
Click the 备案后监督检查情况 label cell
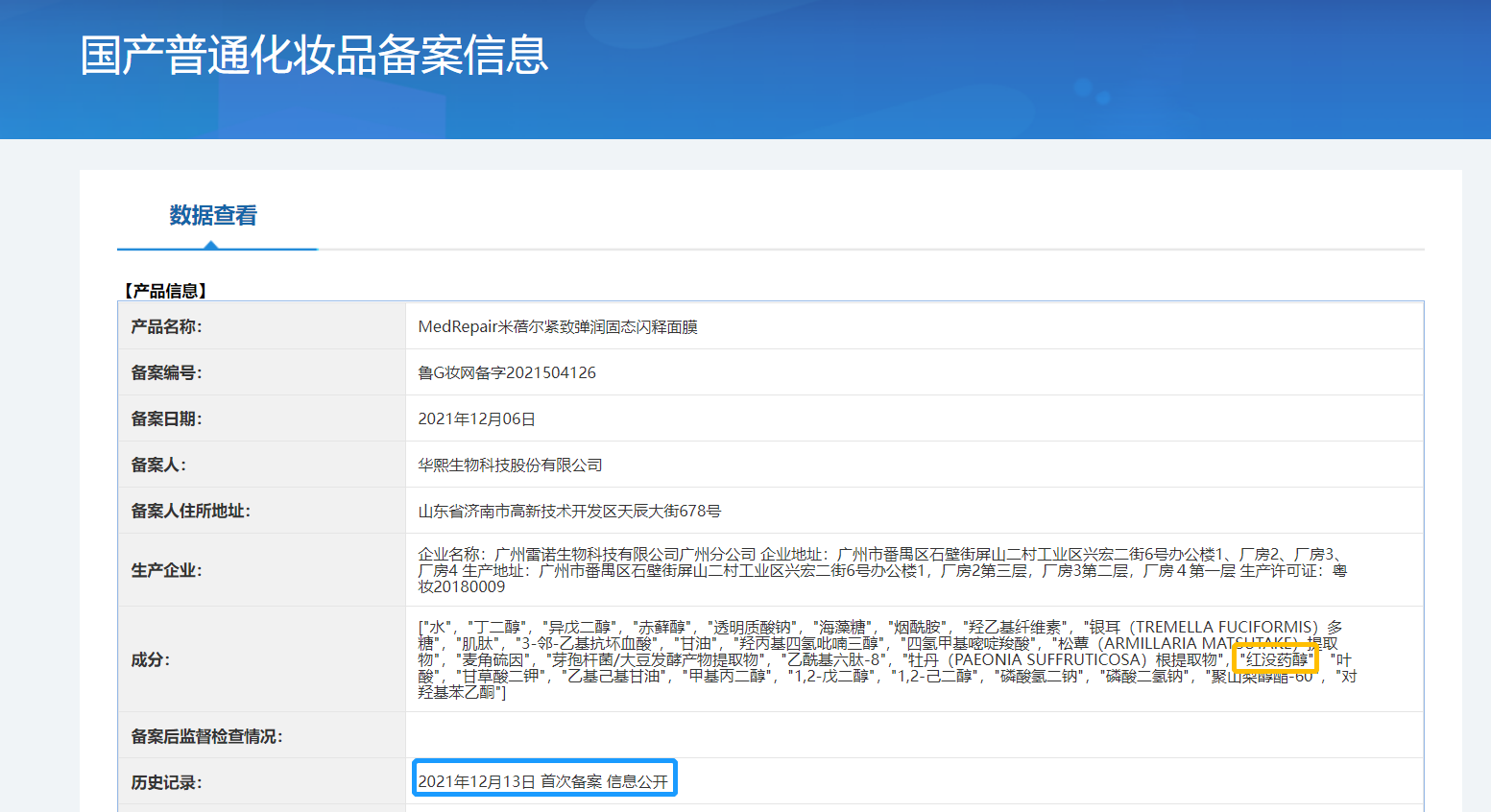[262, 735]
